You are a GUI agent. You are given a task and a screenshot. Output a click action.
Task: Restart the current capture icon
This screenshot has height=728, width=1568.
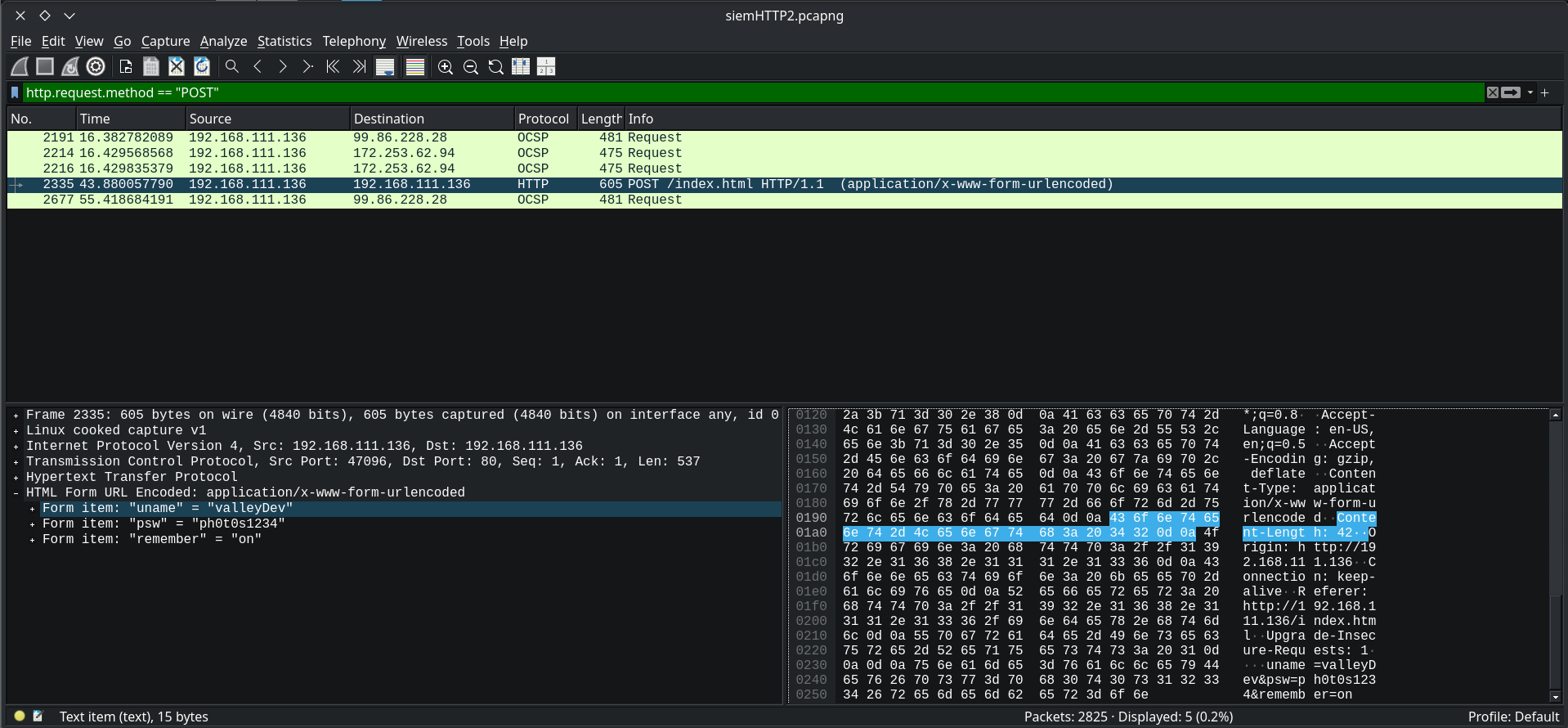(x=70, y=67)
